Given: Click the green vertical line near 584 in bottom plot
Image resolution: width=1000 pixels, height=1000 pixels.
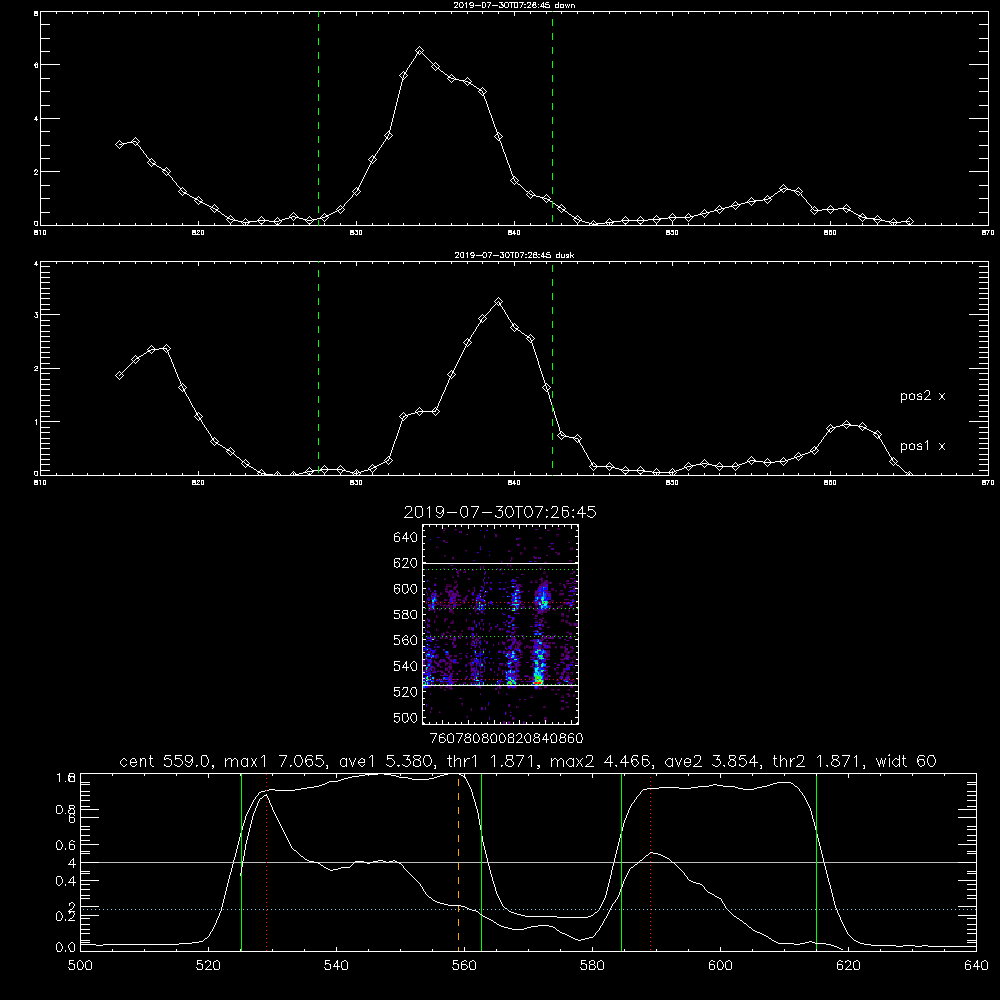Looking at the screenshot, I should point(621,862).
